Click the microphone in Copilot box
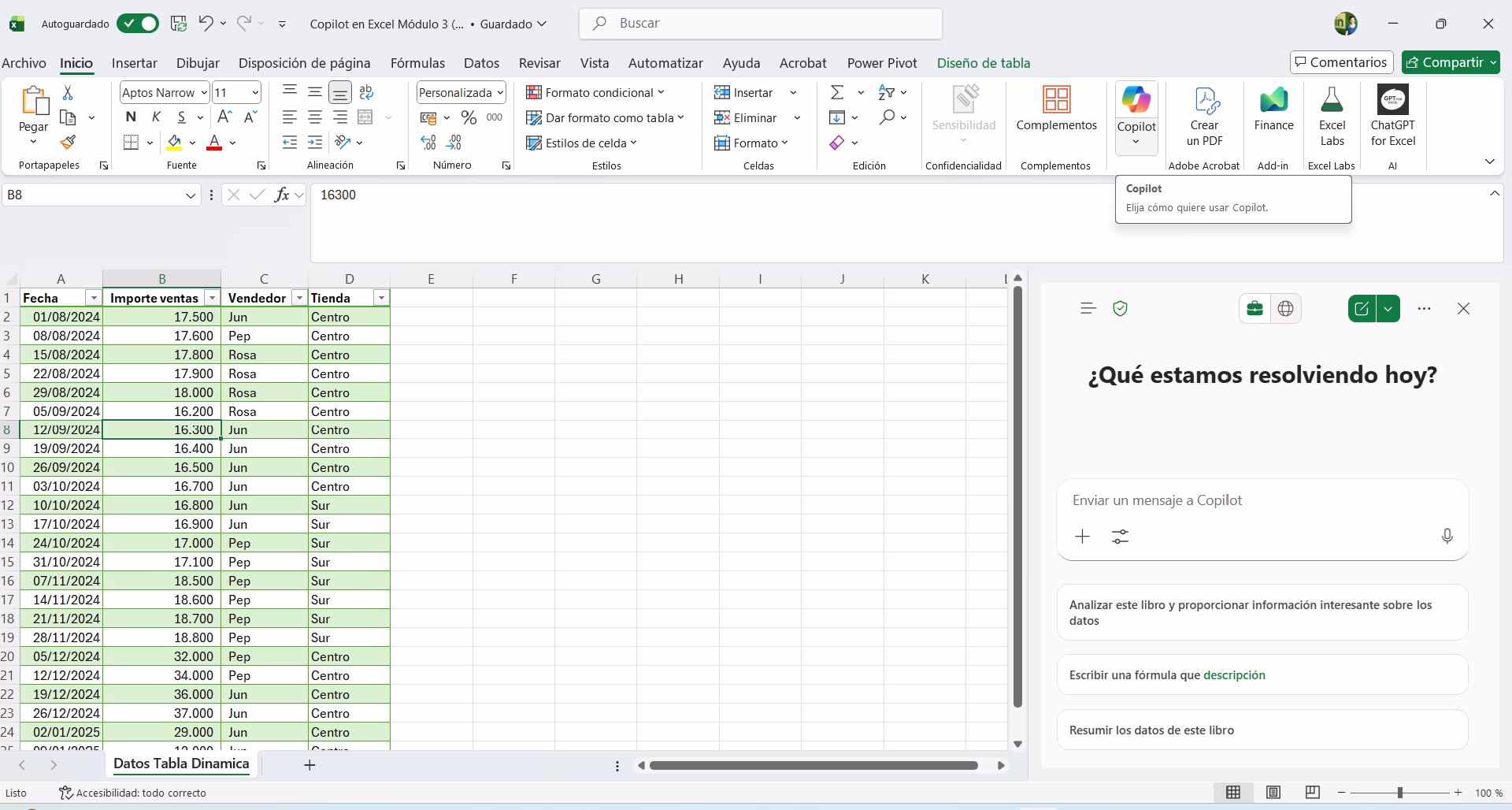The width and height of the screenshot is (1512, 810). point(1447,537)
